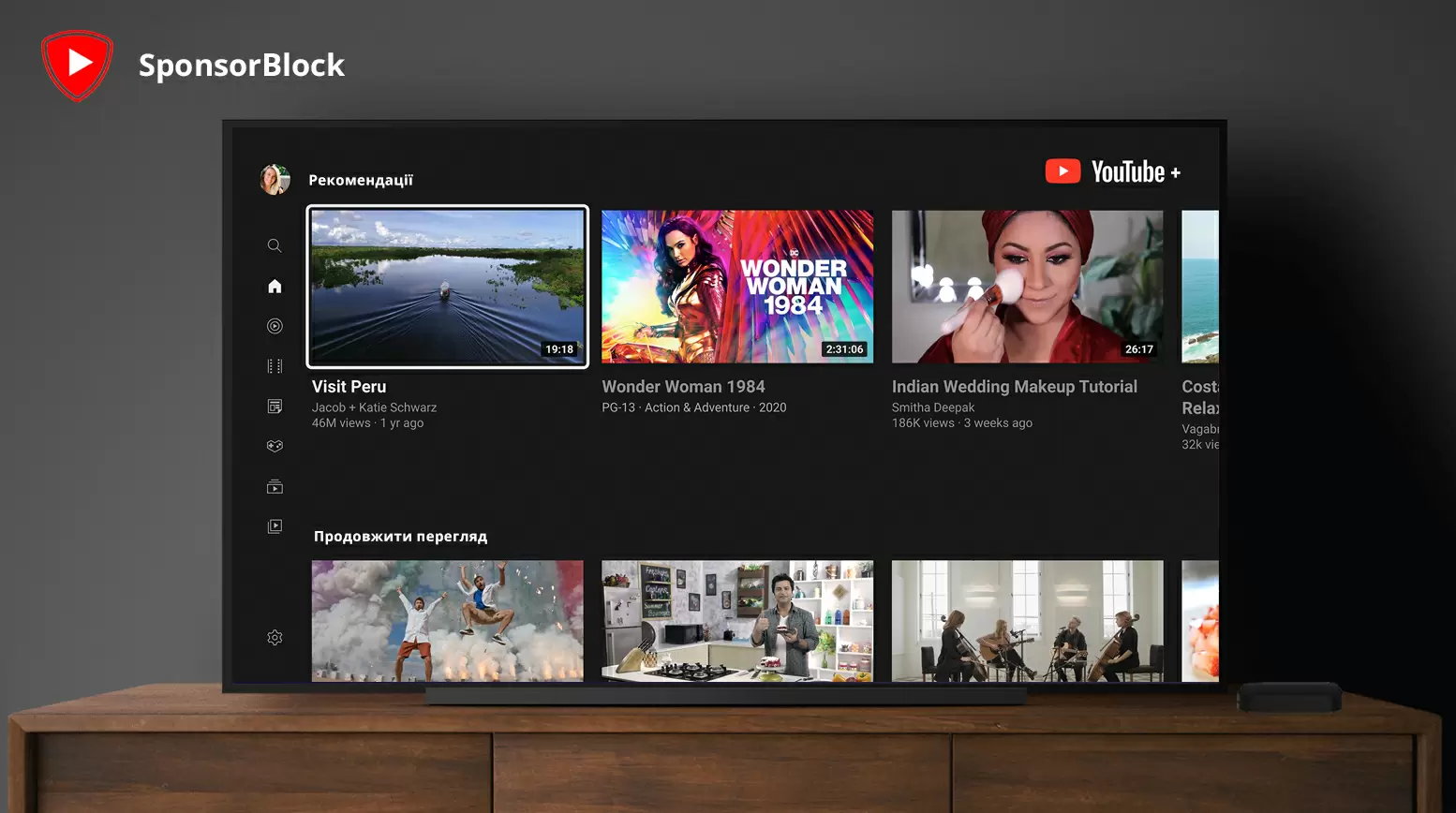Click the Рекомендації heading
The height and width of the screenshot is (813, 1456).
pyautogui.click(x=361, y=180)
